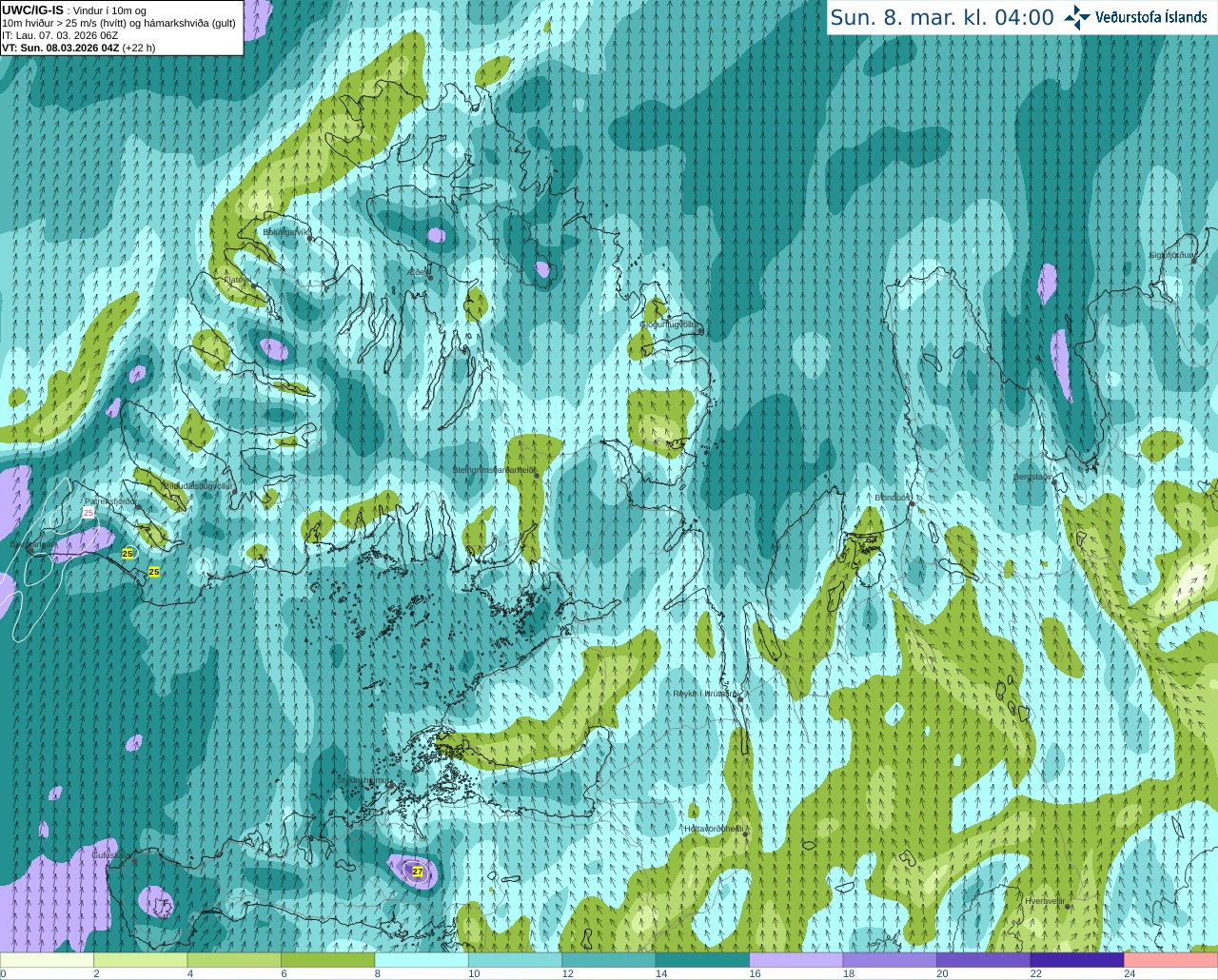Click the legend value 24

click(x=1130, y=973)
